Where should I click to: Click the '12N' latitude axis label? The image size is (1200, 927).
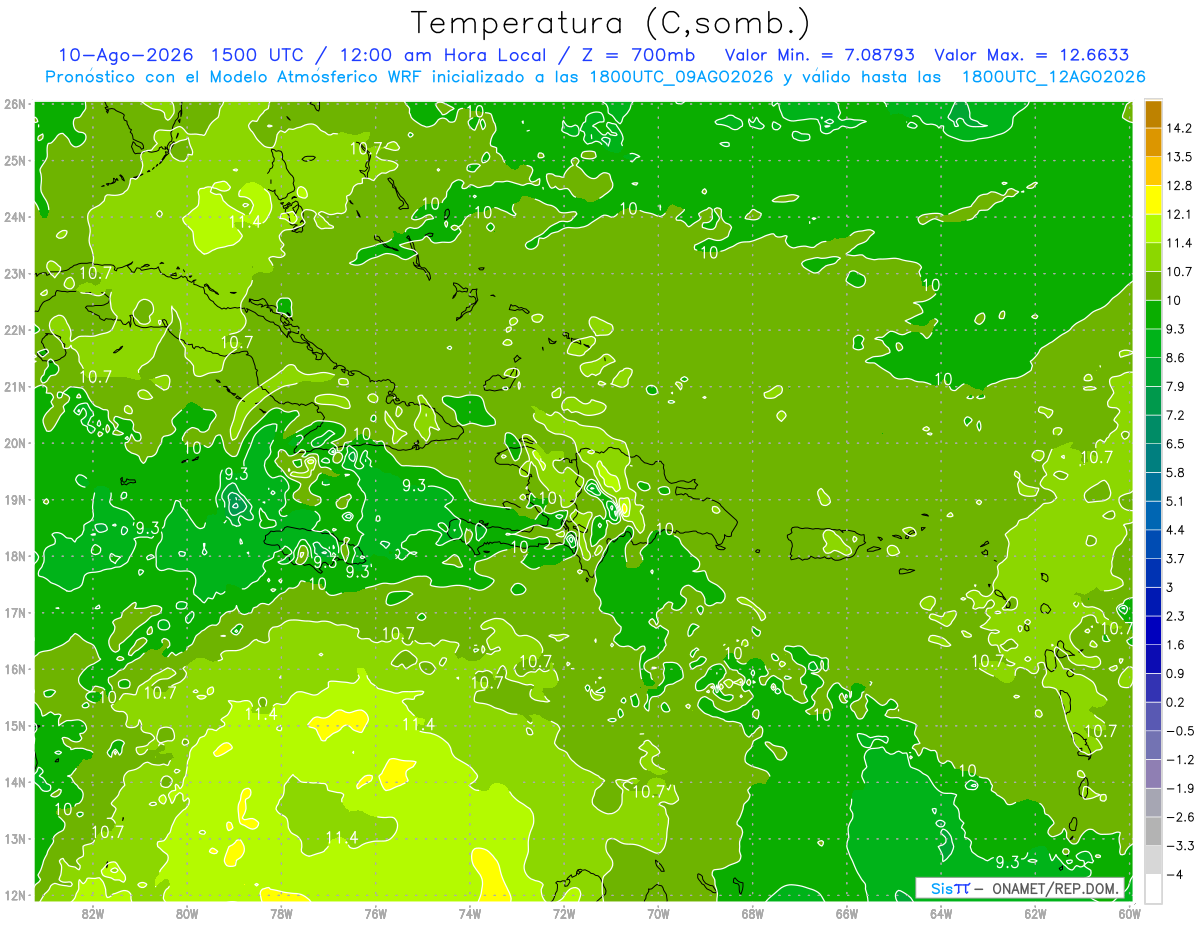point(14,895)
